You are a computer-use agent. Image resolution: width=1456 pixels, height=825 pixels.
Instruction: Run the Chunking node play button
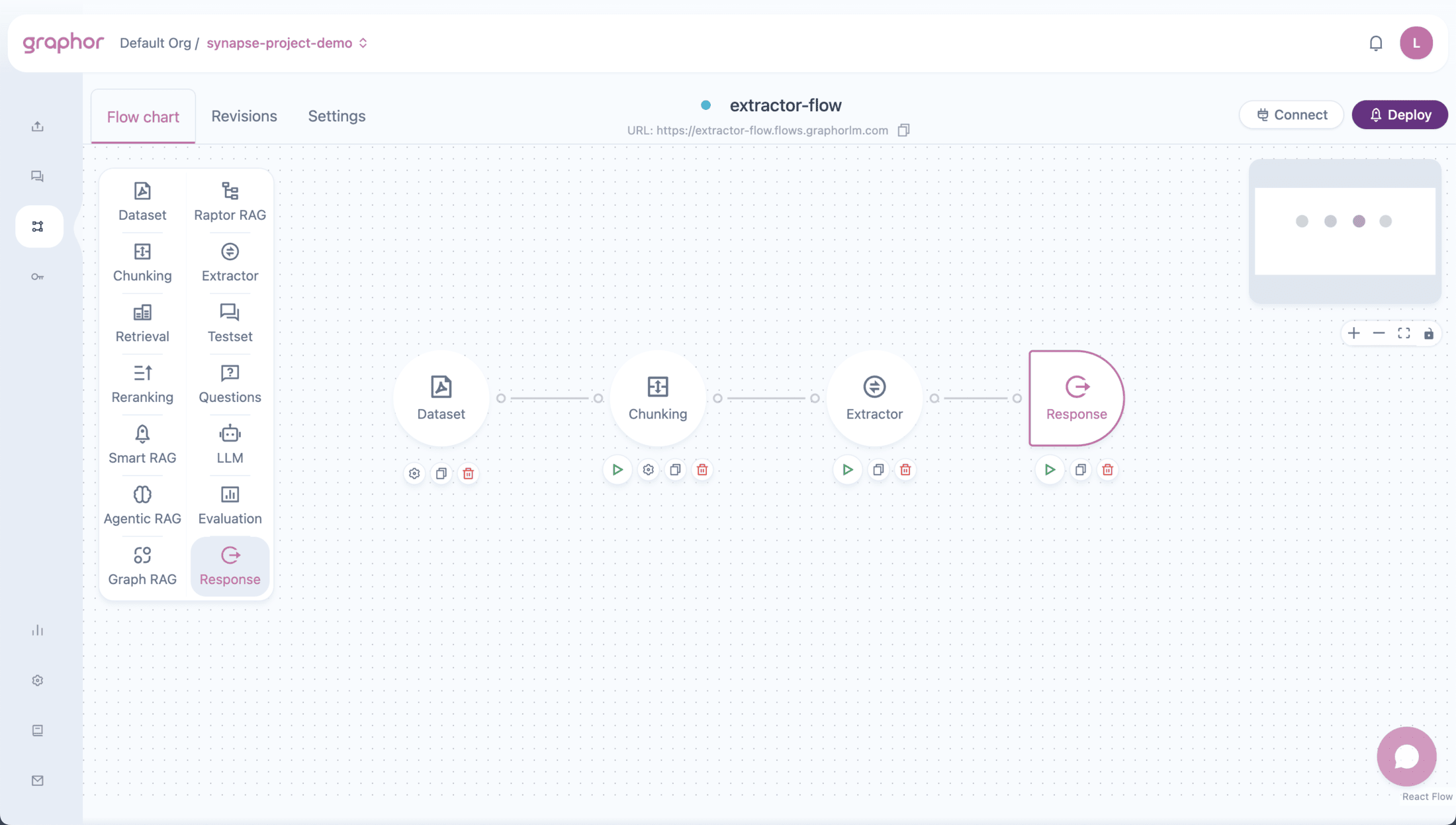617,470
